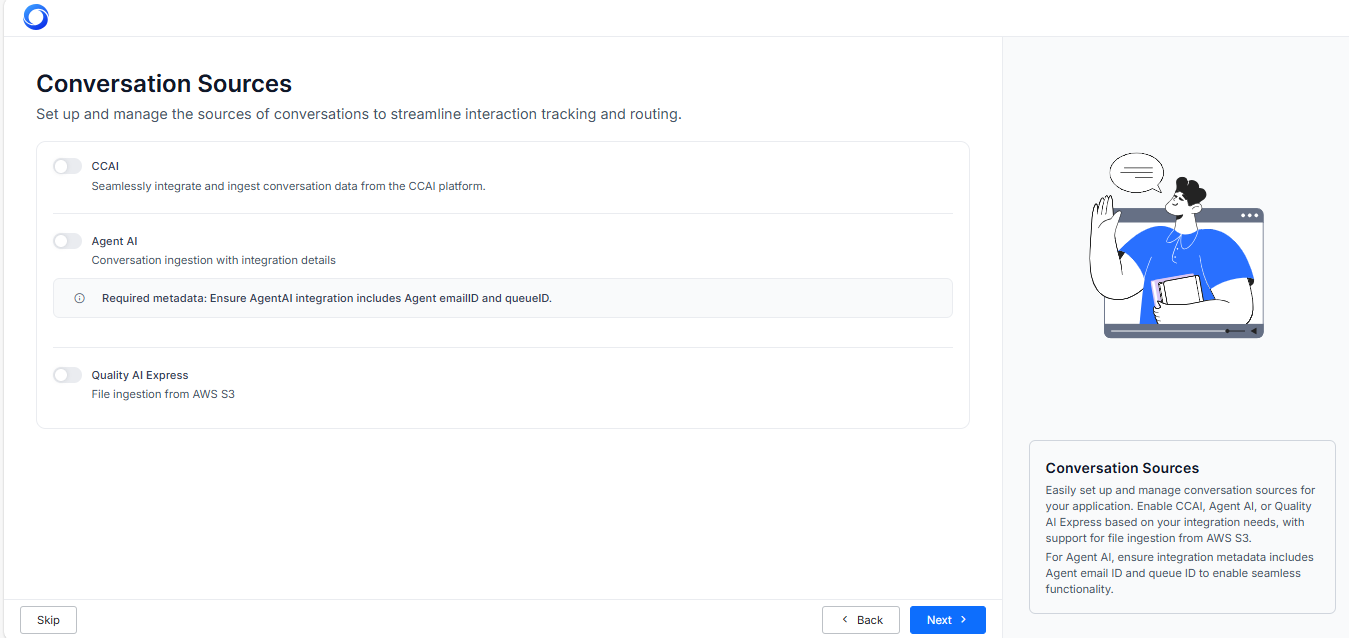Click three-dot icon on illustration window
1349x638 pixels.
click(1249, 215)
